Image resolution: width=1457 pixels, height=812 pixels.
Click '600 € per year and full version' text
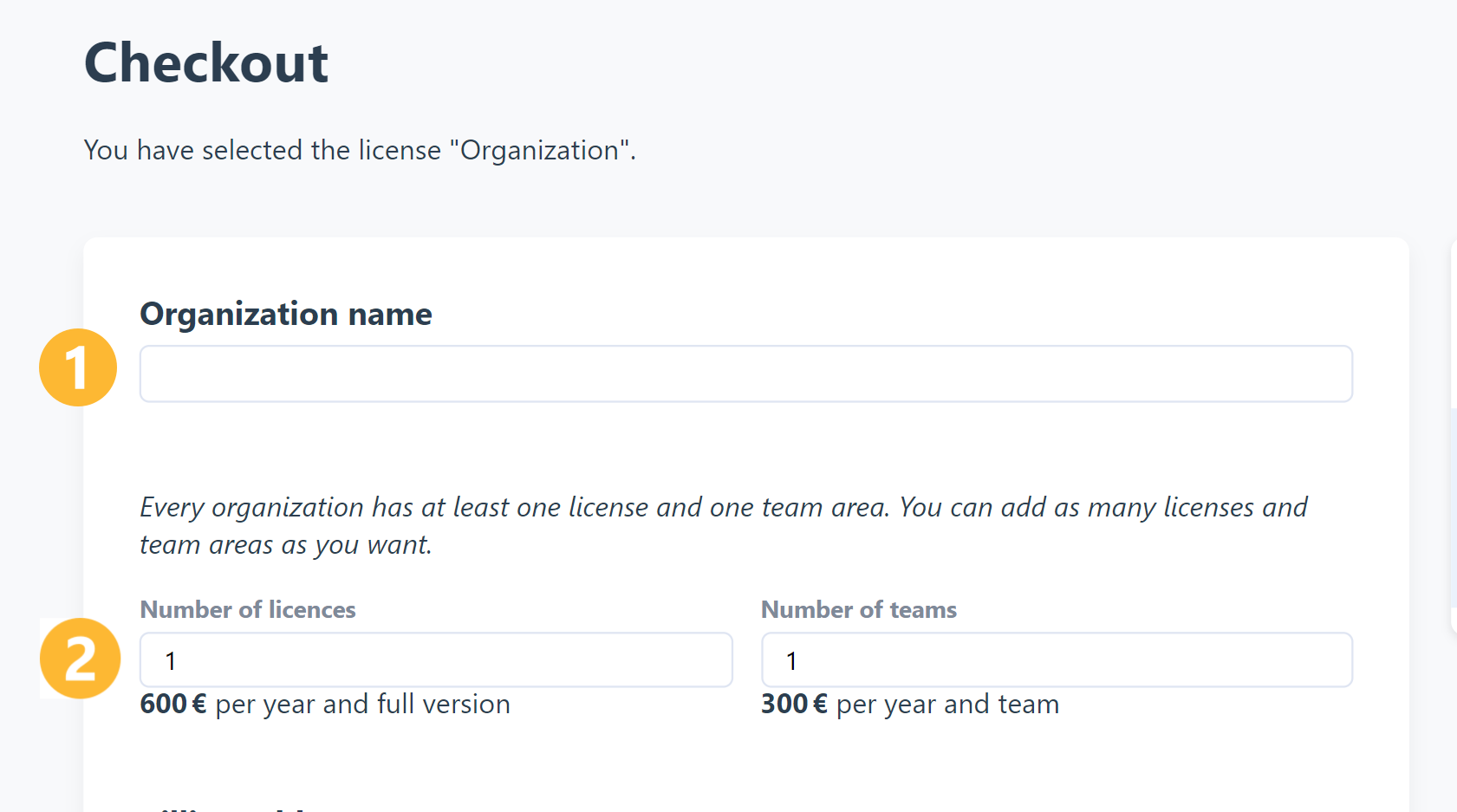pos(325,704)
